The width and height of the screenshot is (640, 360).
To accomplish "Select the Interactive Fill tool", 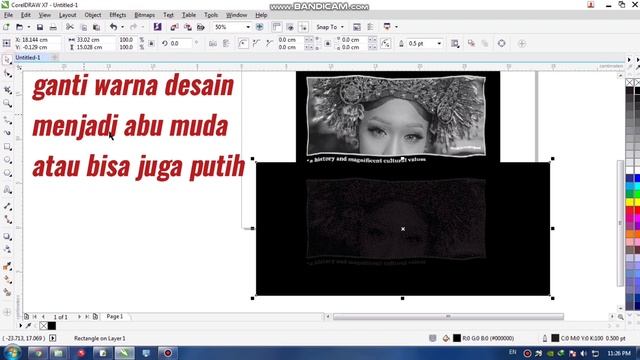I will coord(7,280).
